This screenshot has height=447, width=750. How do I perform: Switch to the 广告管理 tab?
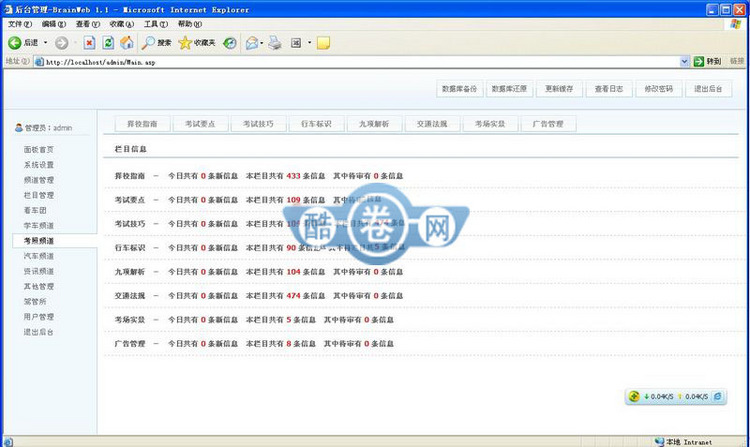(548, 124)
